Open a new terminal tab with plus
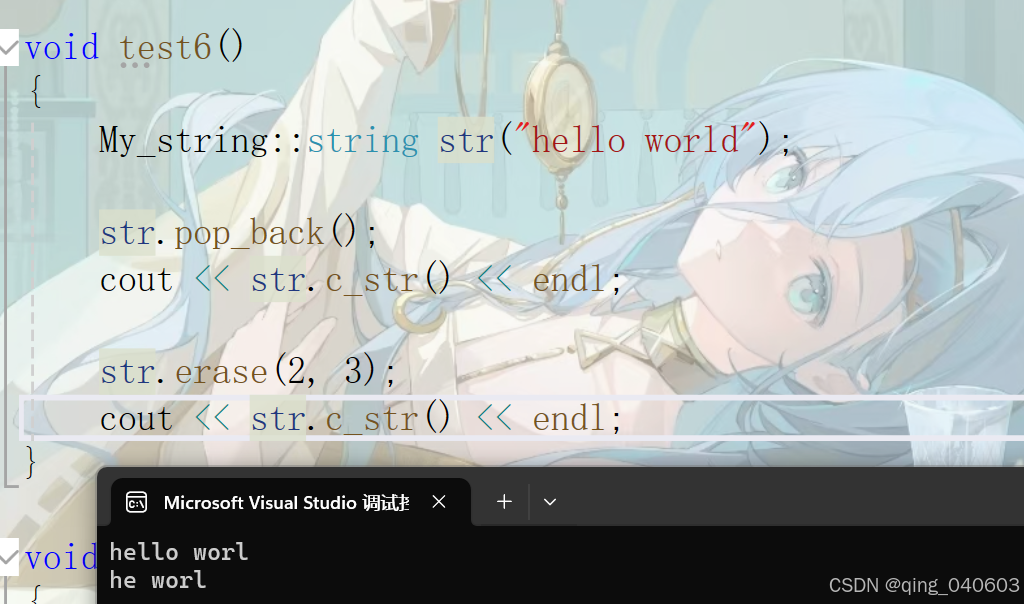Viewport: 1024px width, 604px height. (504, 501)
